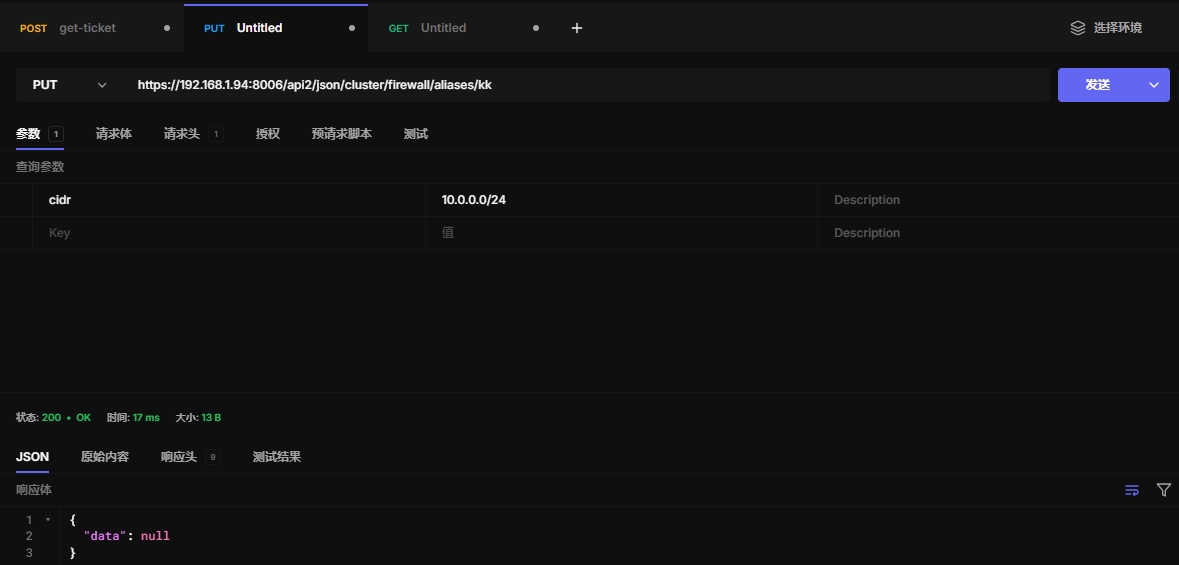
Task: Show the 原始内容 raw response tab
Action: click(105, 457)
